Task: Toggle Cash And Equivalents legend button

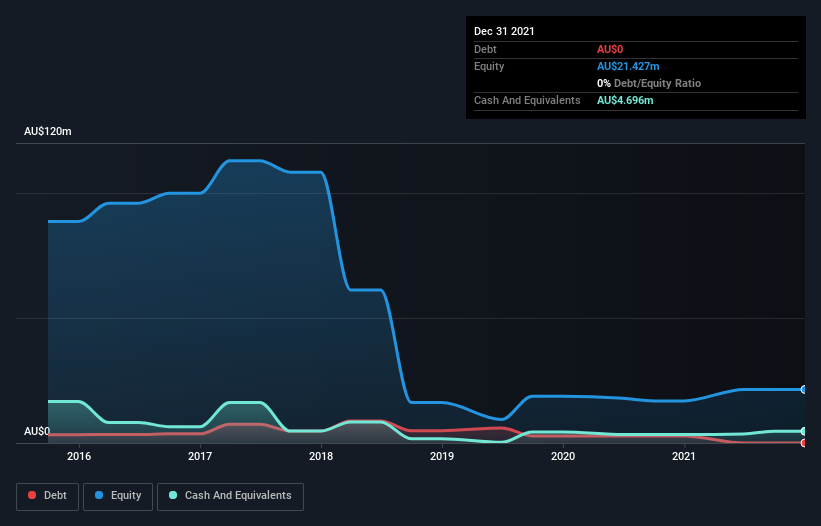Action: (230, 496)
